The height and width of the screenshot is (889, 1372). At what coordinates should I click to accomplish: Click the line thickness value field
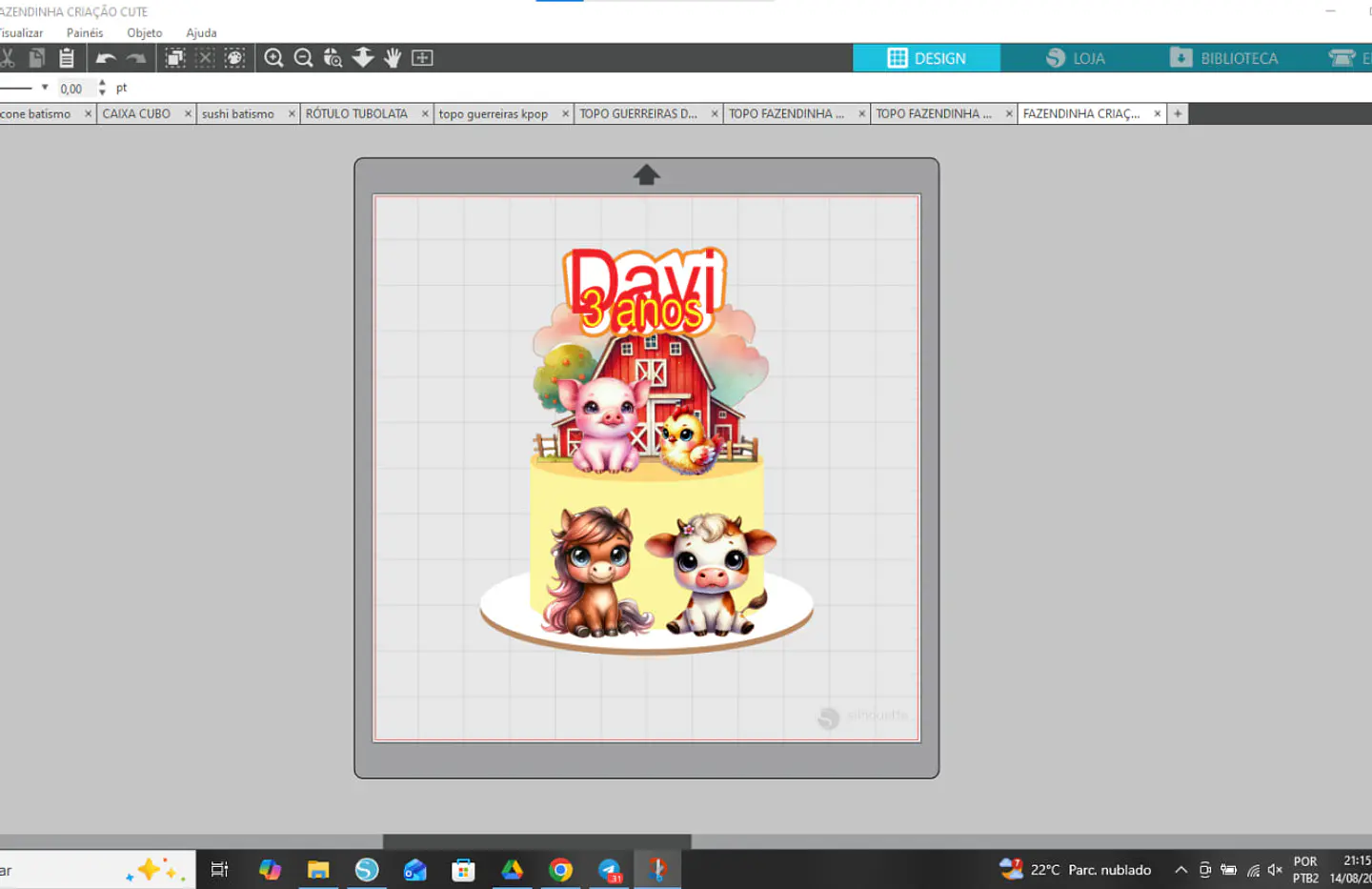point(74,89)
